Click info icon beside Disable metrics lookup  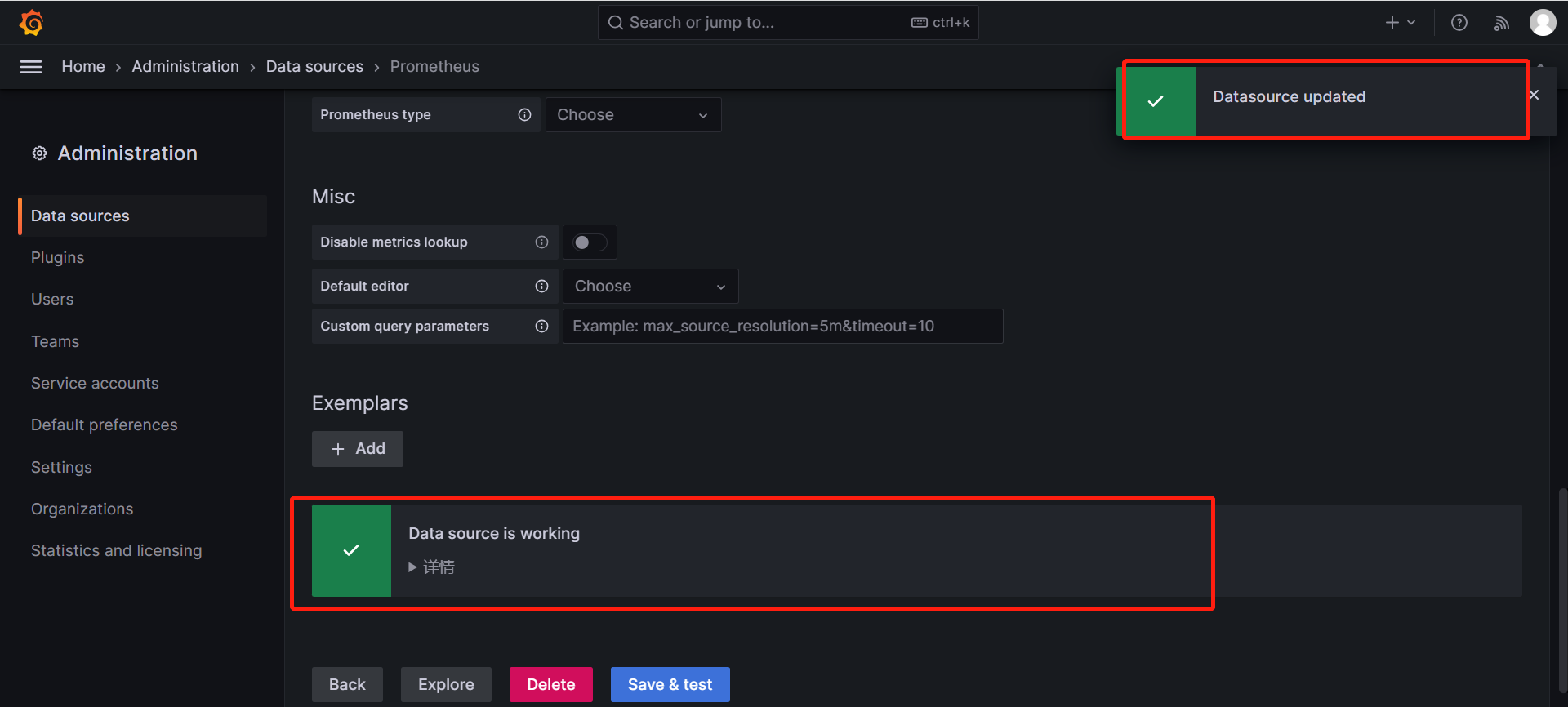(541, 242)
